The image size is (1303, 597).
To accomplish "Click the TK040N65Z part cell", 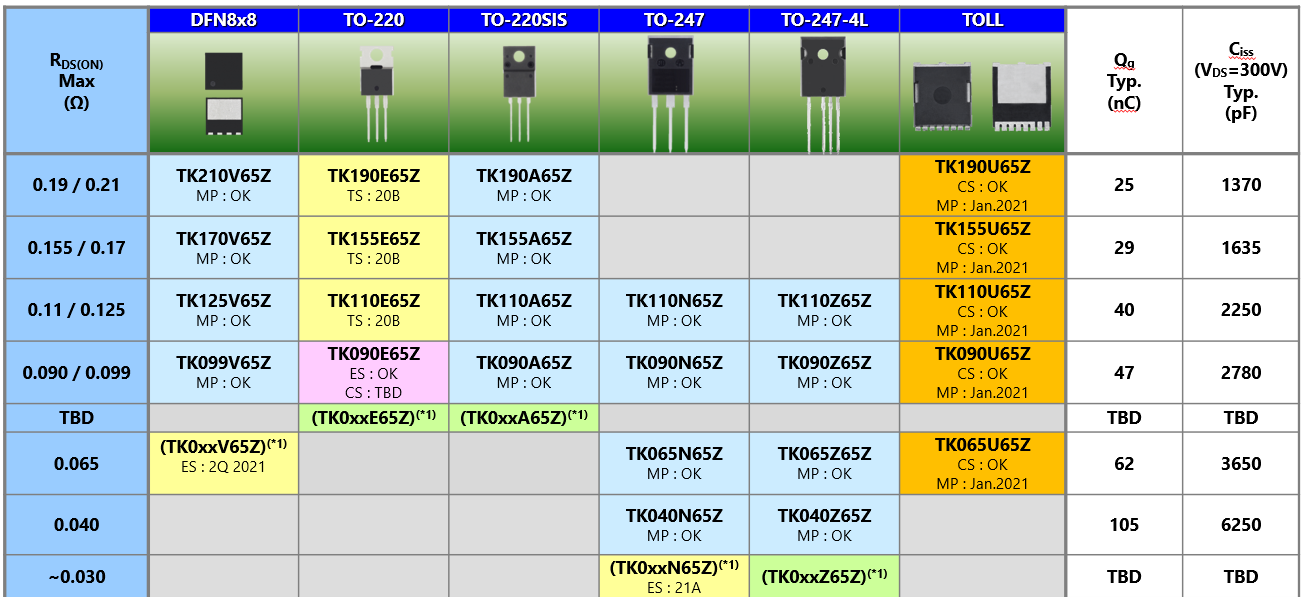I will pyautogui.click(x=673, y=525).
